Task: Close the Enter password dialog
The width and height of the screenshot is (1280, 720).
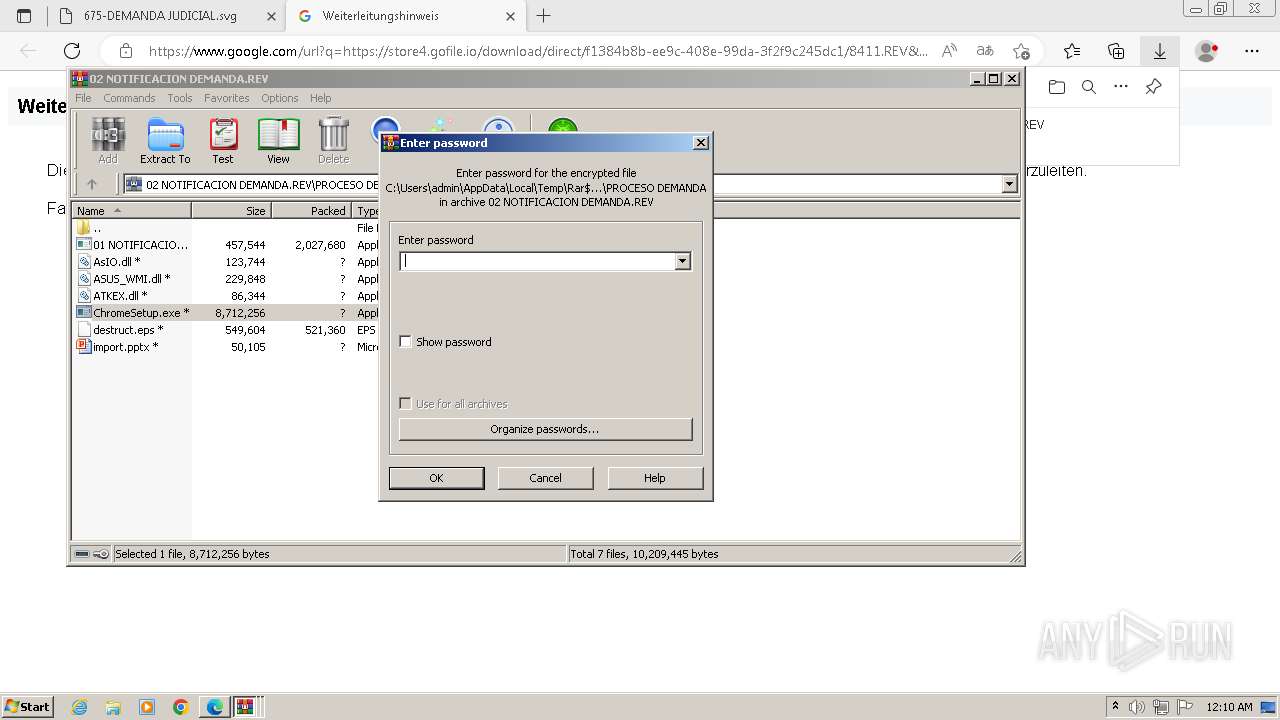Action: pos(701,143)
